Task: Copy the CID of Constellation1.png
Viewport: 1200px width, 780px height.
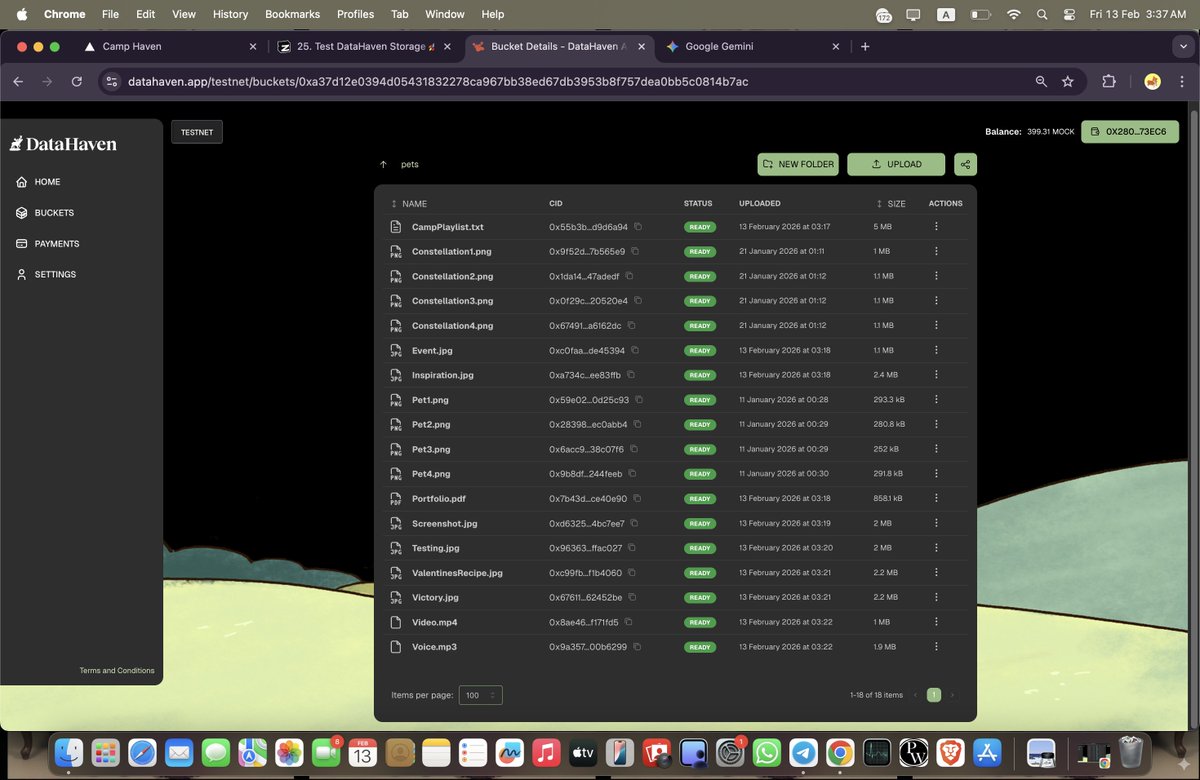Action: tap(635, 251)
